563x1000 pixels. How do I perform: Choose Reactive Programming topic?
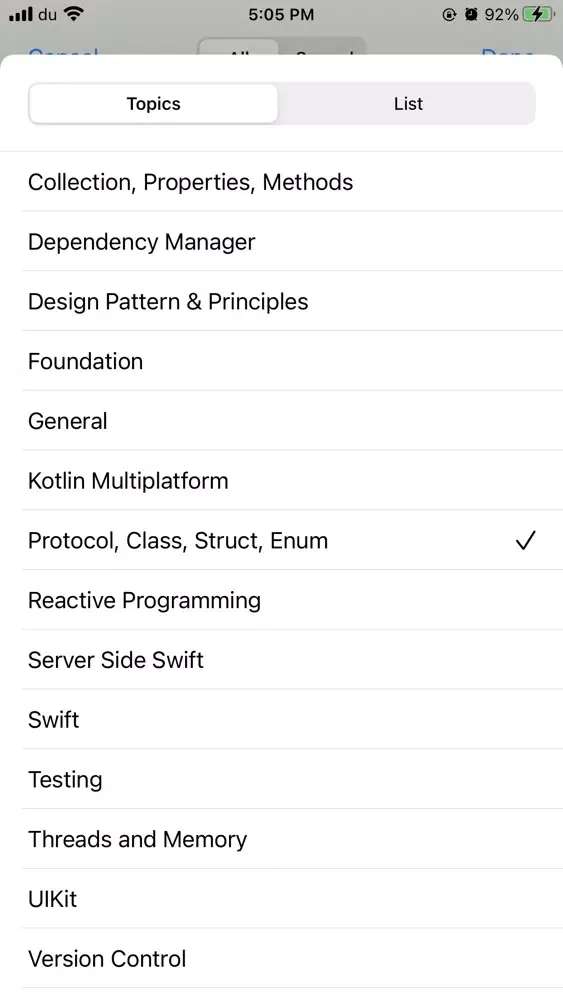281,599
